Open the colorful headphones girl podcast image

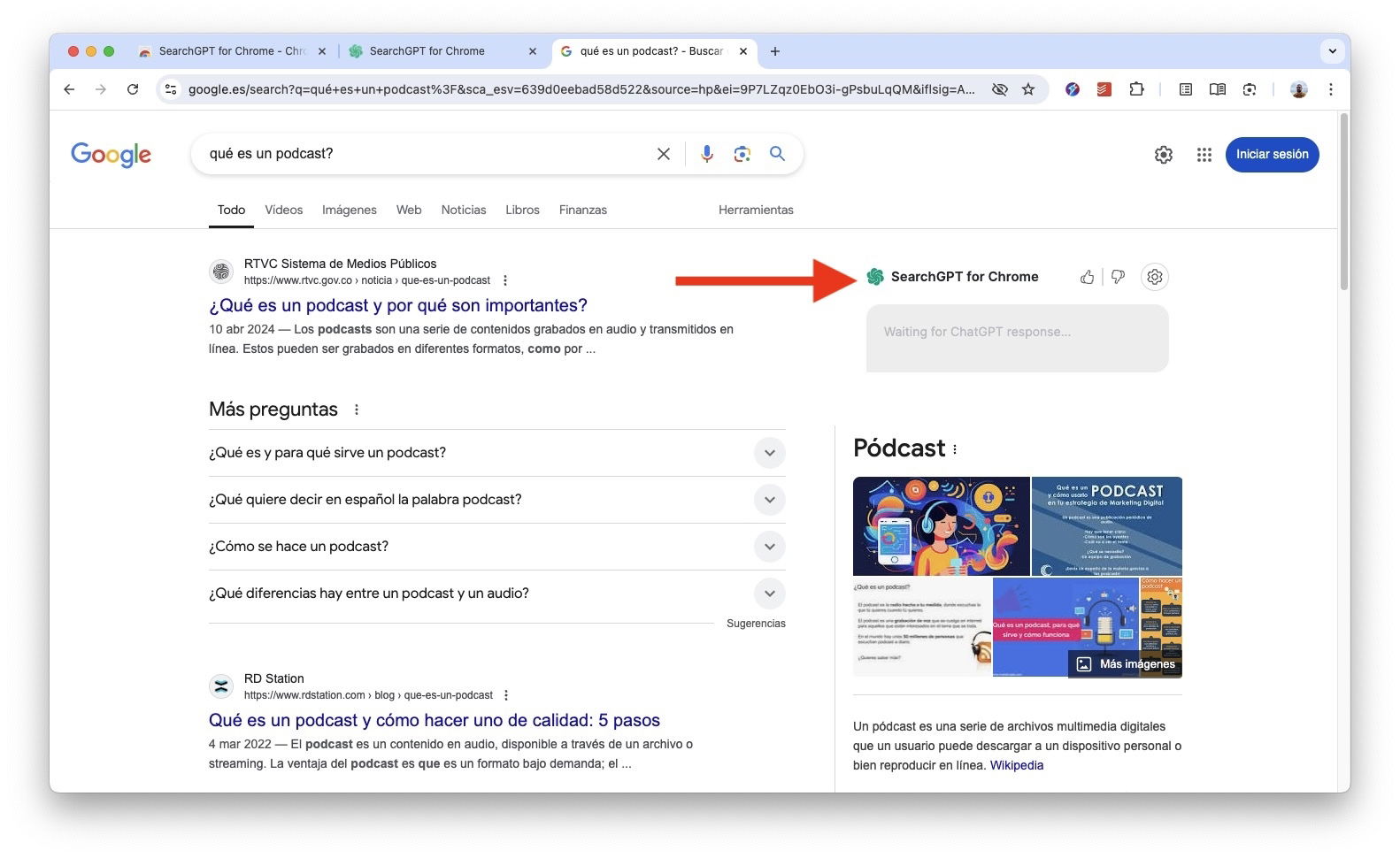pyautogui.click(x=942, y=526)
